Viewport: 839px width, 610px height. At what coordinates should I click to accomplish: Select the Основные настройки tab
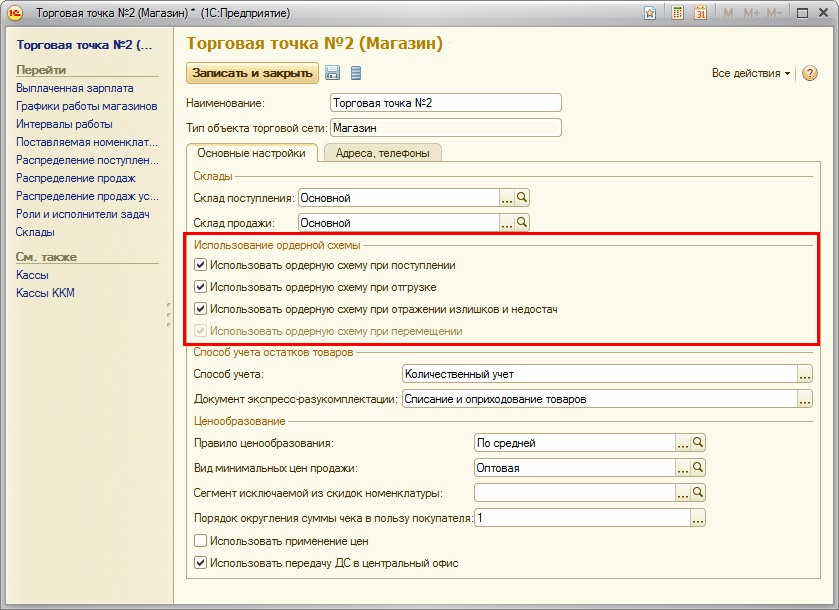251,153
